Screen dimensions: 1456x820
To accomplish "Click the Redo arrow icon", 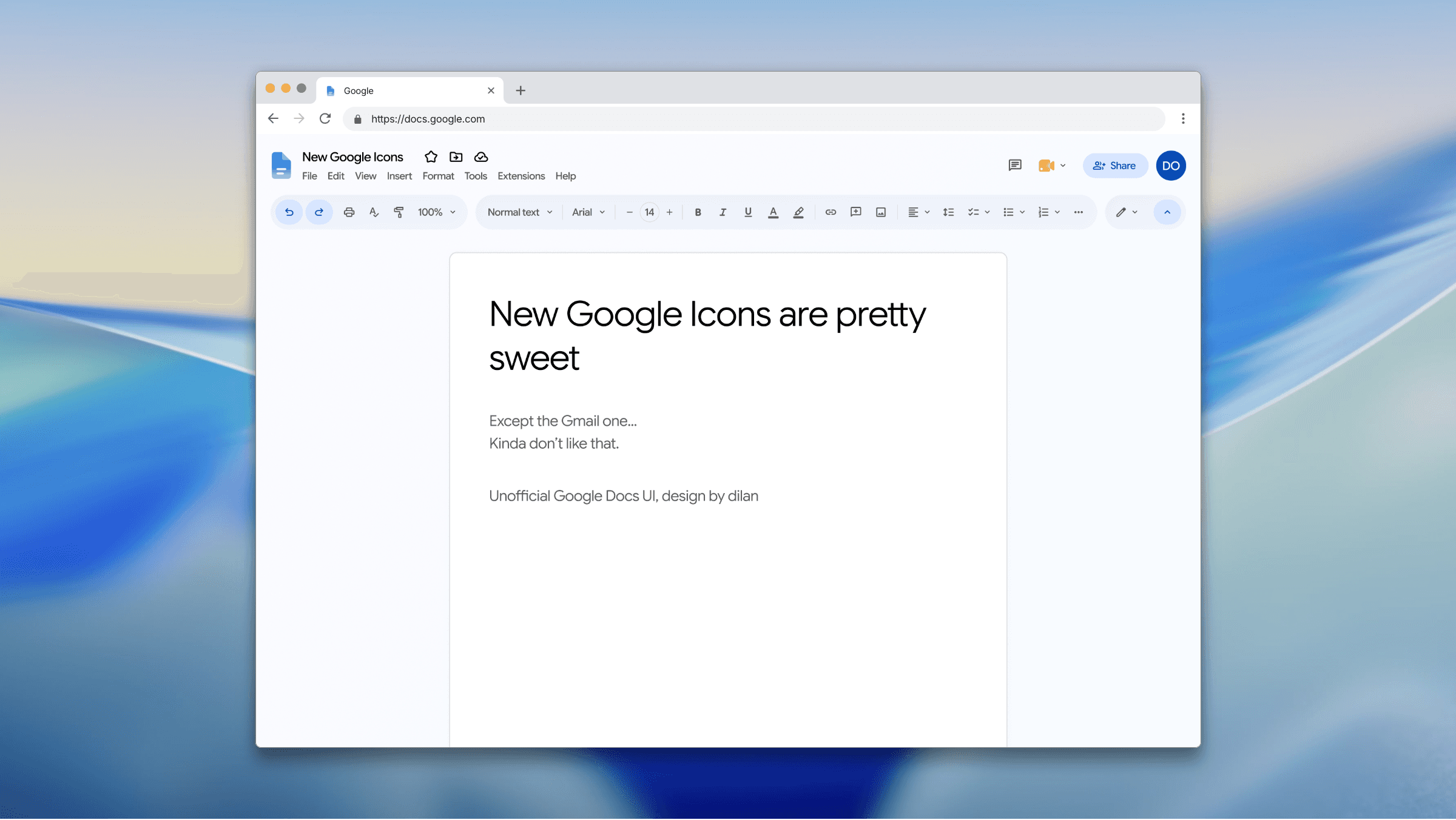I will pos(319,212).
